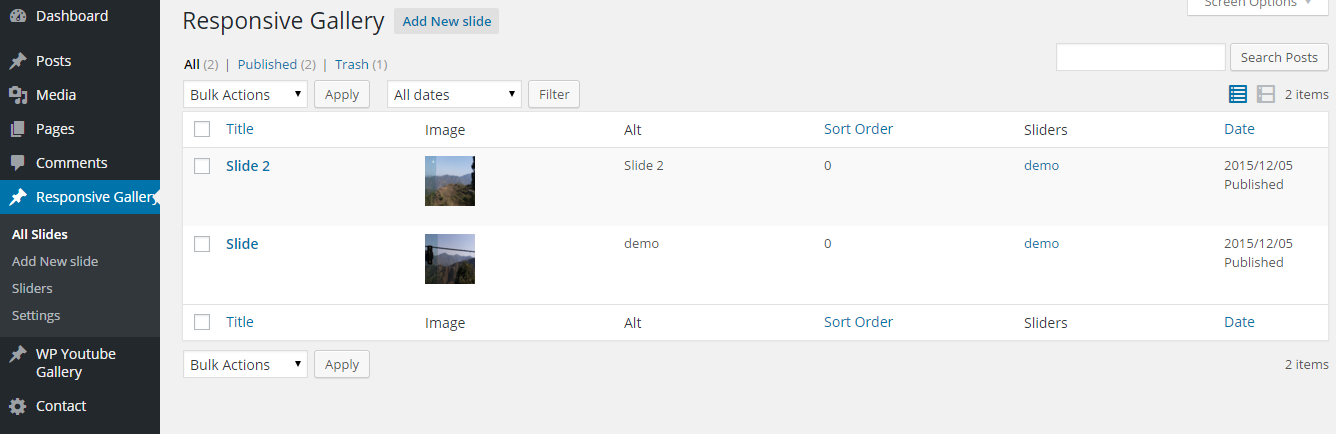
Task: Go to Settings submenu item
Action: click(x=36, y=315)
